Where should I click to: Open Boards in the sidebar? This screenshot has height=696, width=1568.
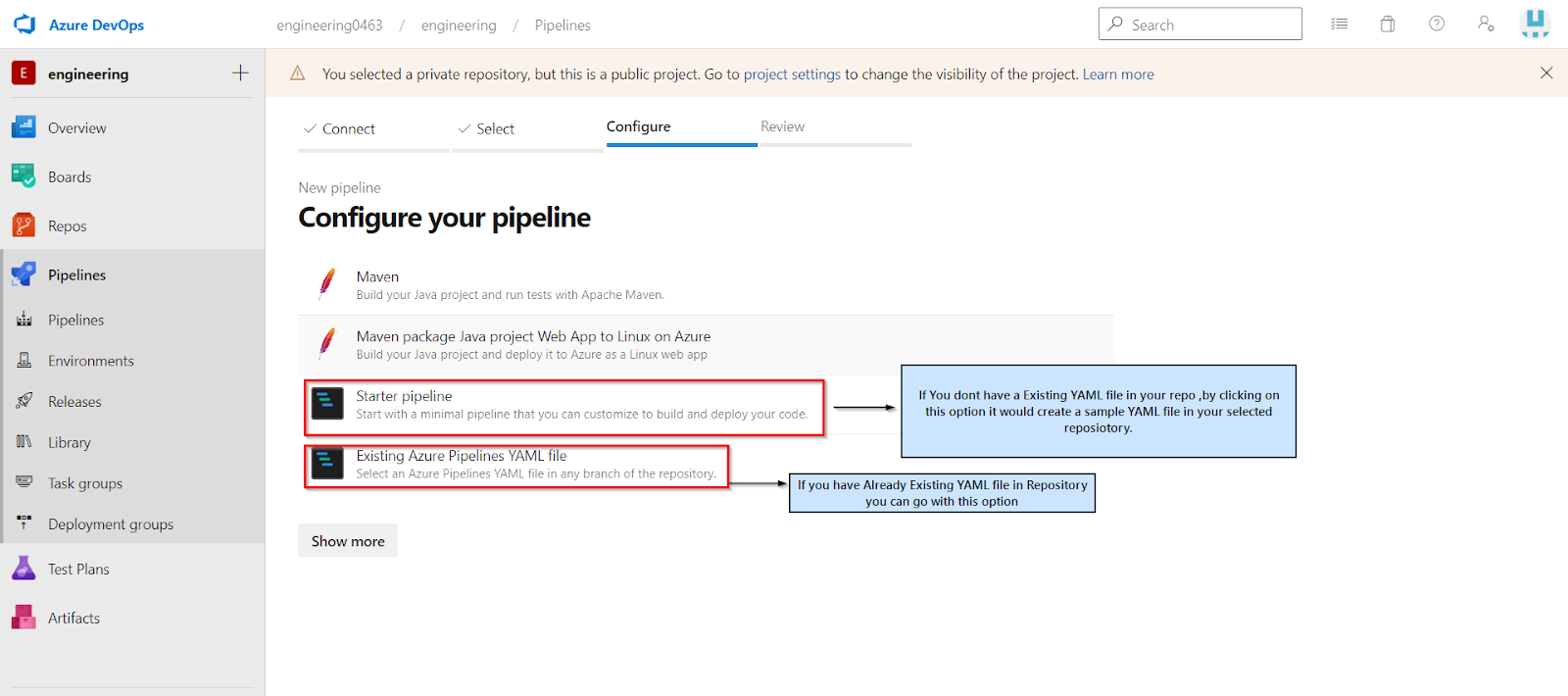click(x=132, y=176)
